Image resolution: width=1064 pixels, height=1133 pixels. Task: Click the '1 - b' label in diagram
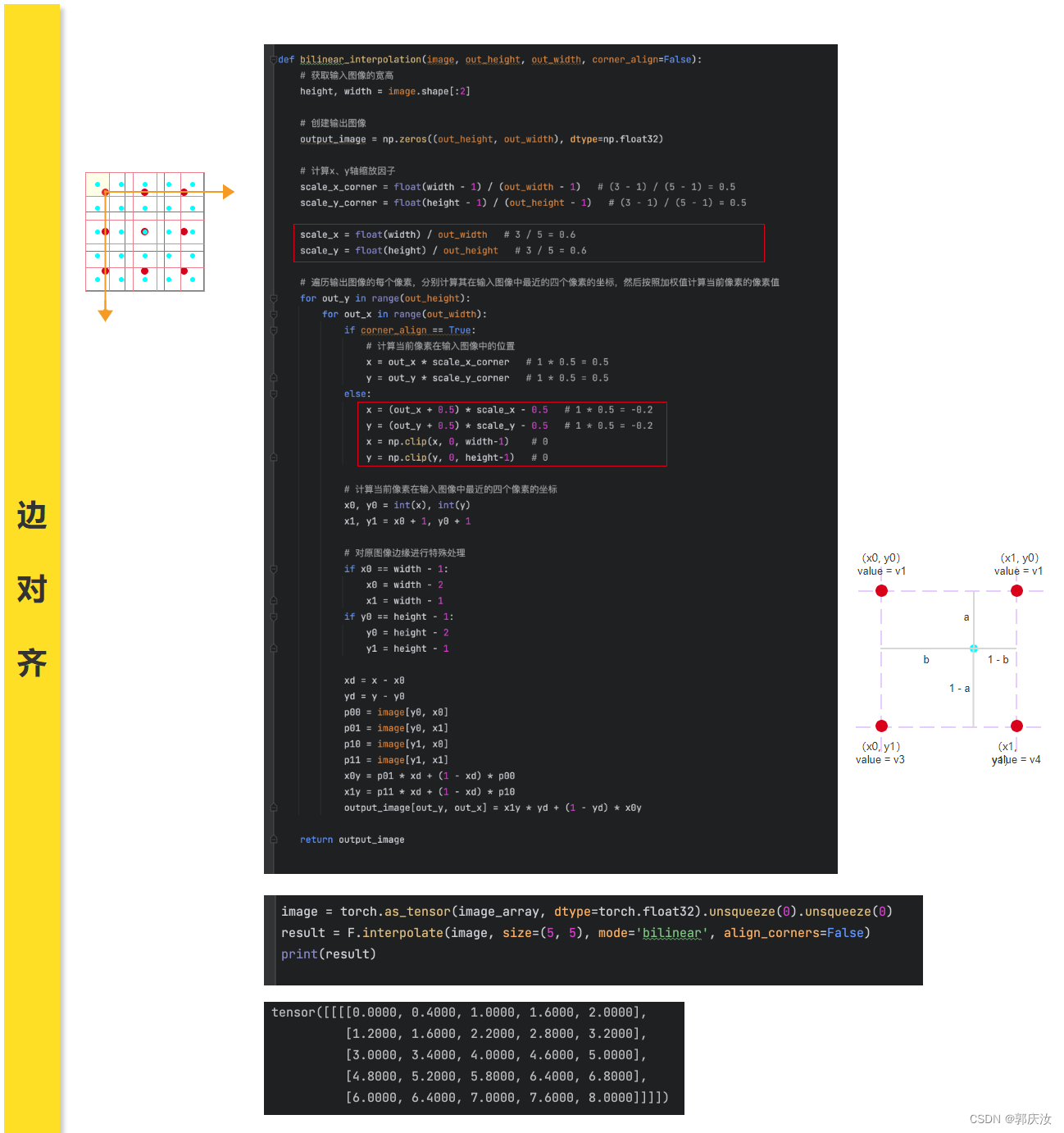point(998,659)
